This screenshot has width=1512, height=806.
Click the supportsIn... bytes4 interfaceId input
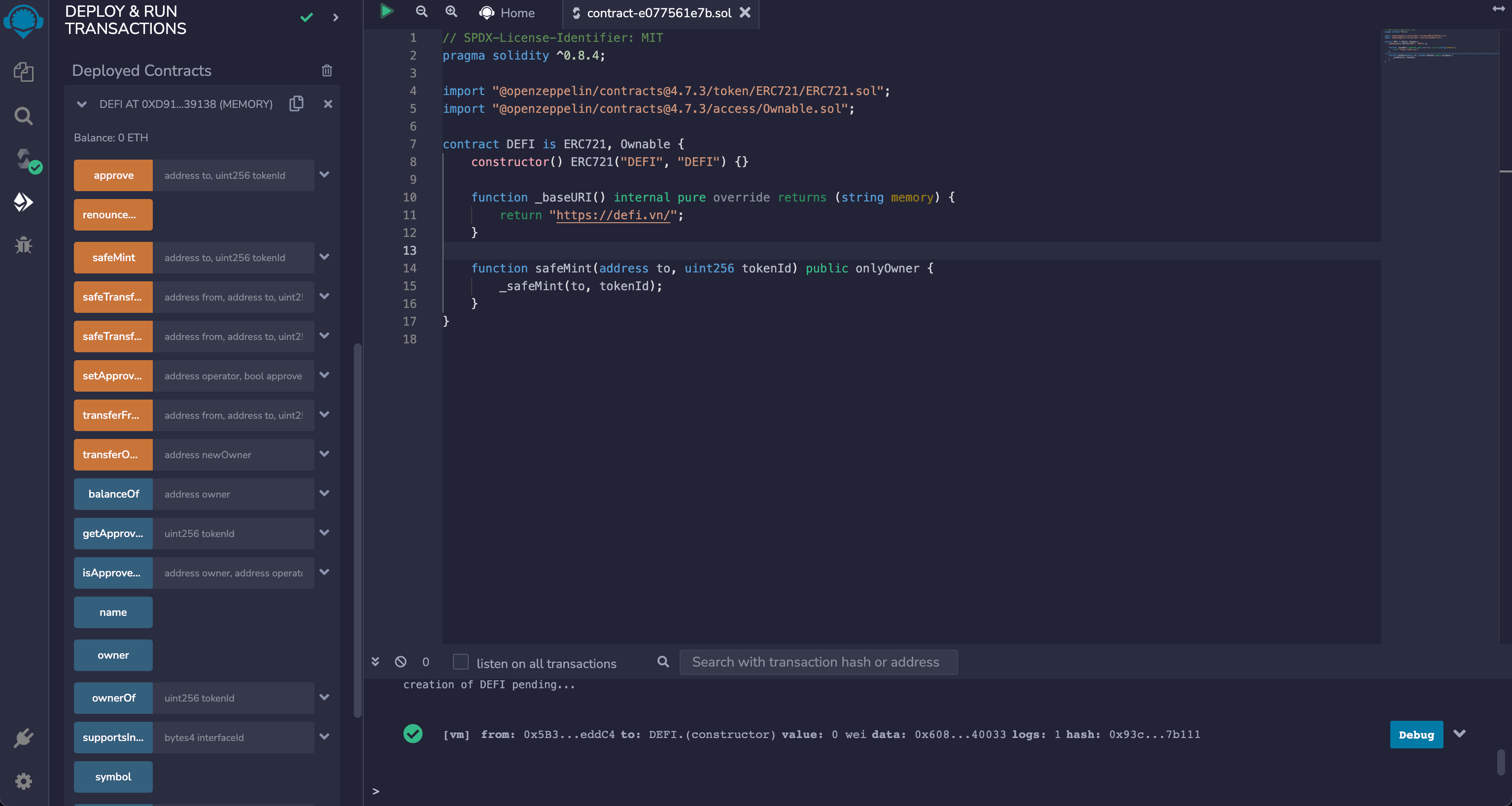(234, 738)
